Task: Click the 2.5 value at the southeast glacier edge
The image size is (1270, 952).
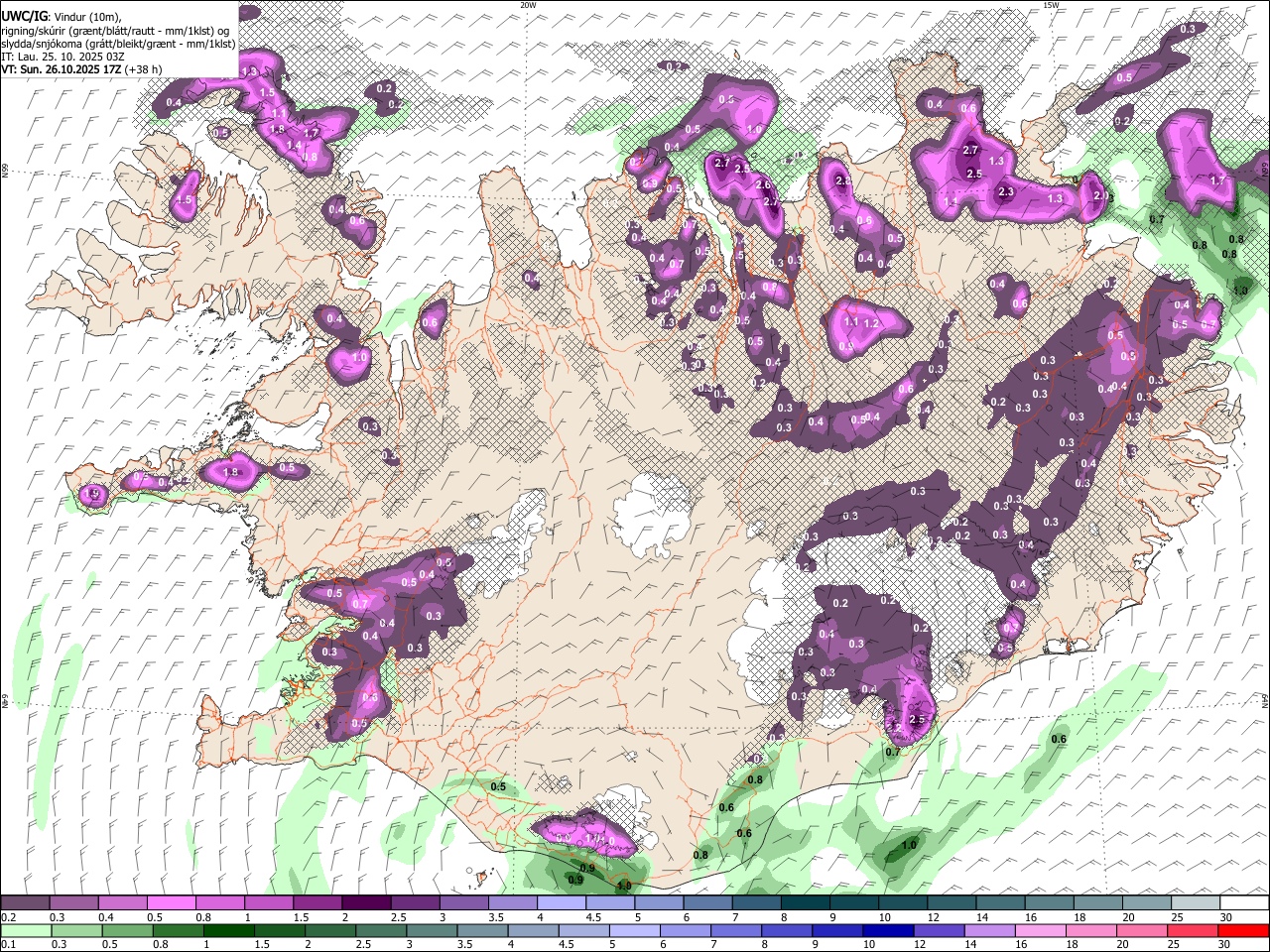Action: (x=917, y=720)
